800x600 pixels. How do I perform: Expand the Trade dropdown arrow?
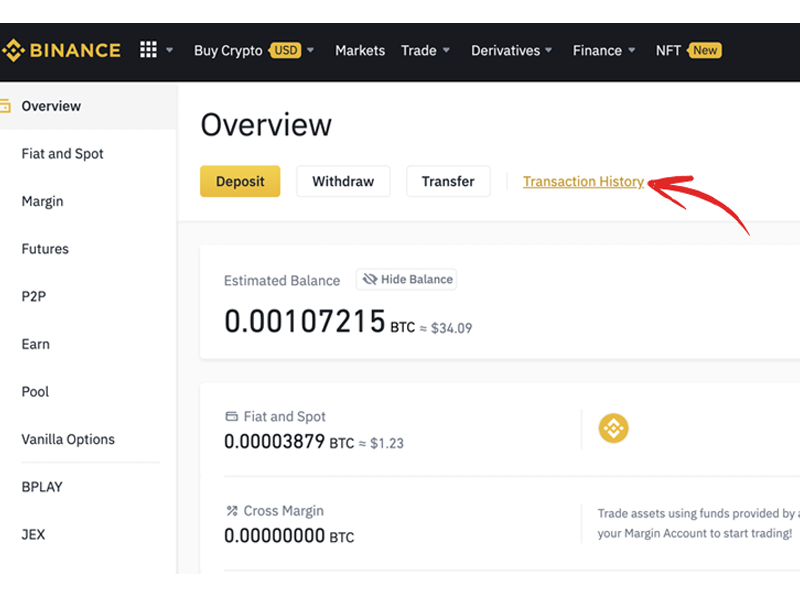point(446,50)
